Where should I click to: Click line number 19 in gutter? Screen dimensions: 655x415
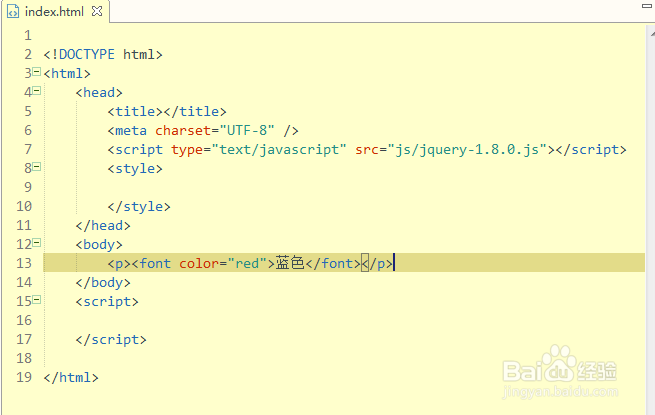pos(23,377)
